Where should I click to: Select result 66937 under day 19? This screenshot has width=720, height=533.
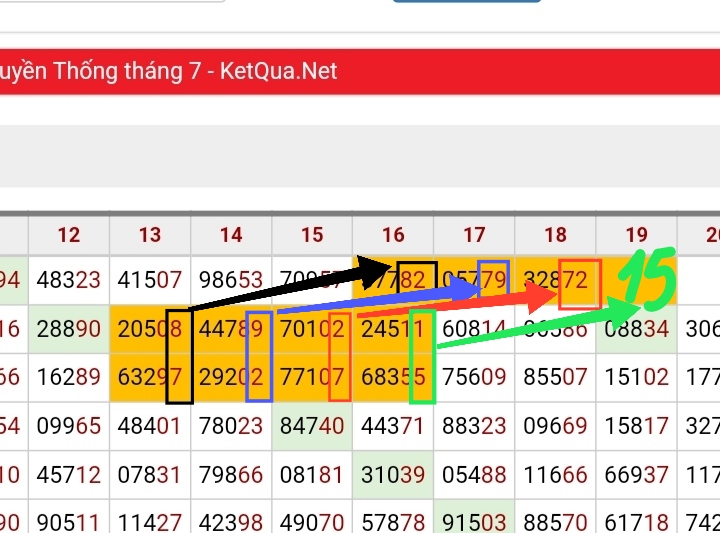[x=637, y=475]
